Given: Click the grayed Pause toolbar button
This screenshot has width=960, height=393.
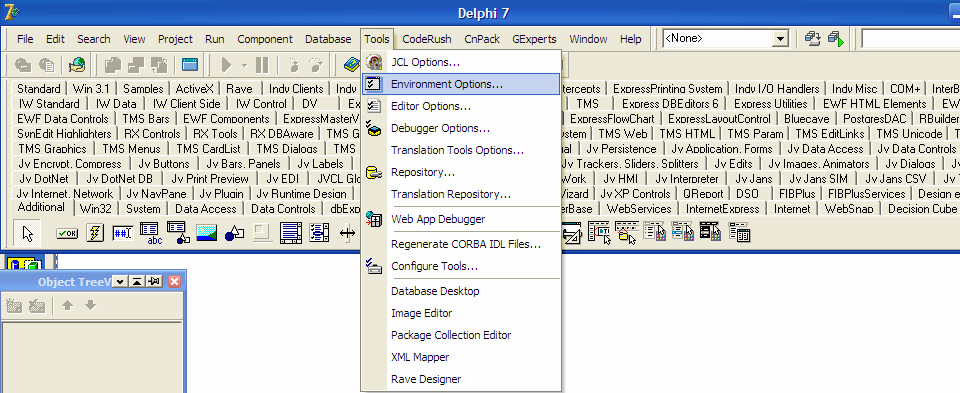Looking at the screenshot, I should 262,65.
